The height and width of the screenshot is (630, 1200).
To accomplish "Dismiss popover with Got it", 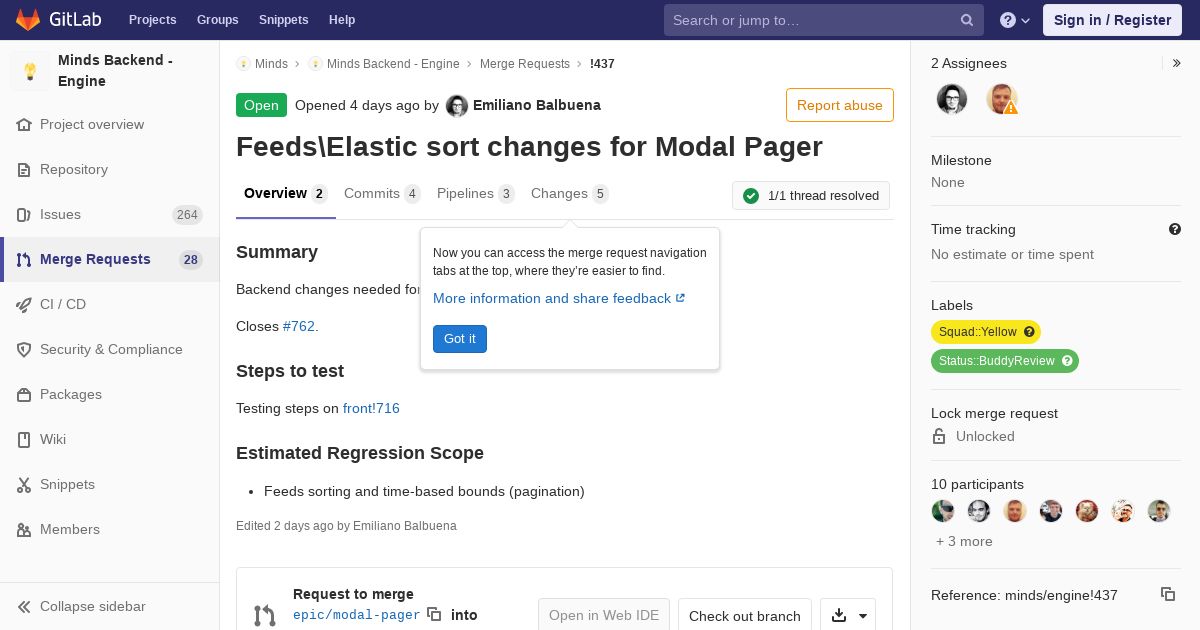I will (460, 339).
